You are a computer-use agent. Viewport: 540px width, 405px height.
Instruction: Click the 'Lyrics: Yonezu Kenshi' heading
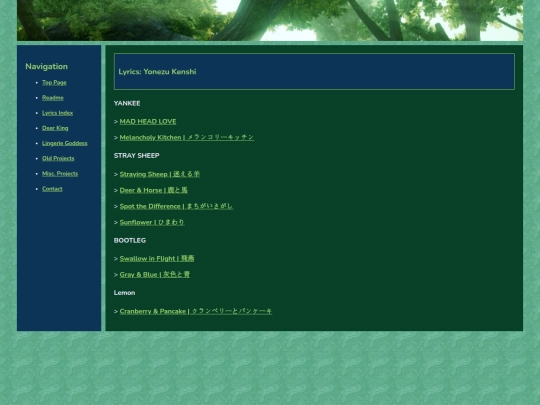tap(157, 72)
